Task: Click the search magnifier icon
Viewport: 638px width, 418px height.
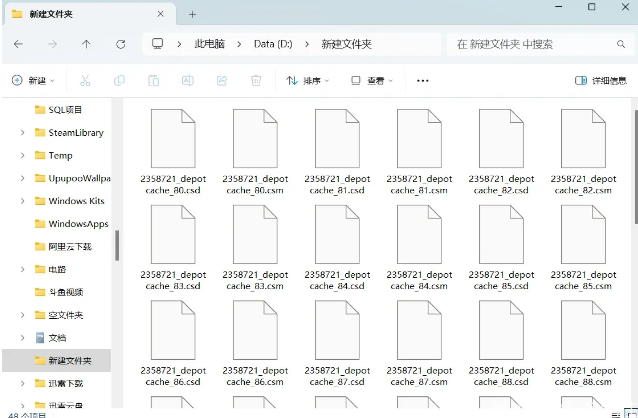Action: [621, 44]
